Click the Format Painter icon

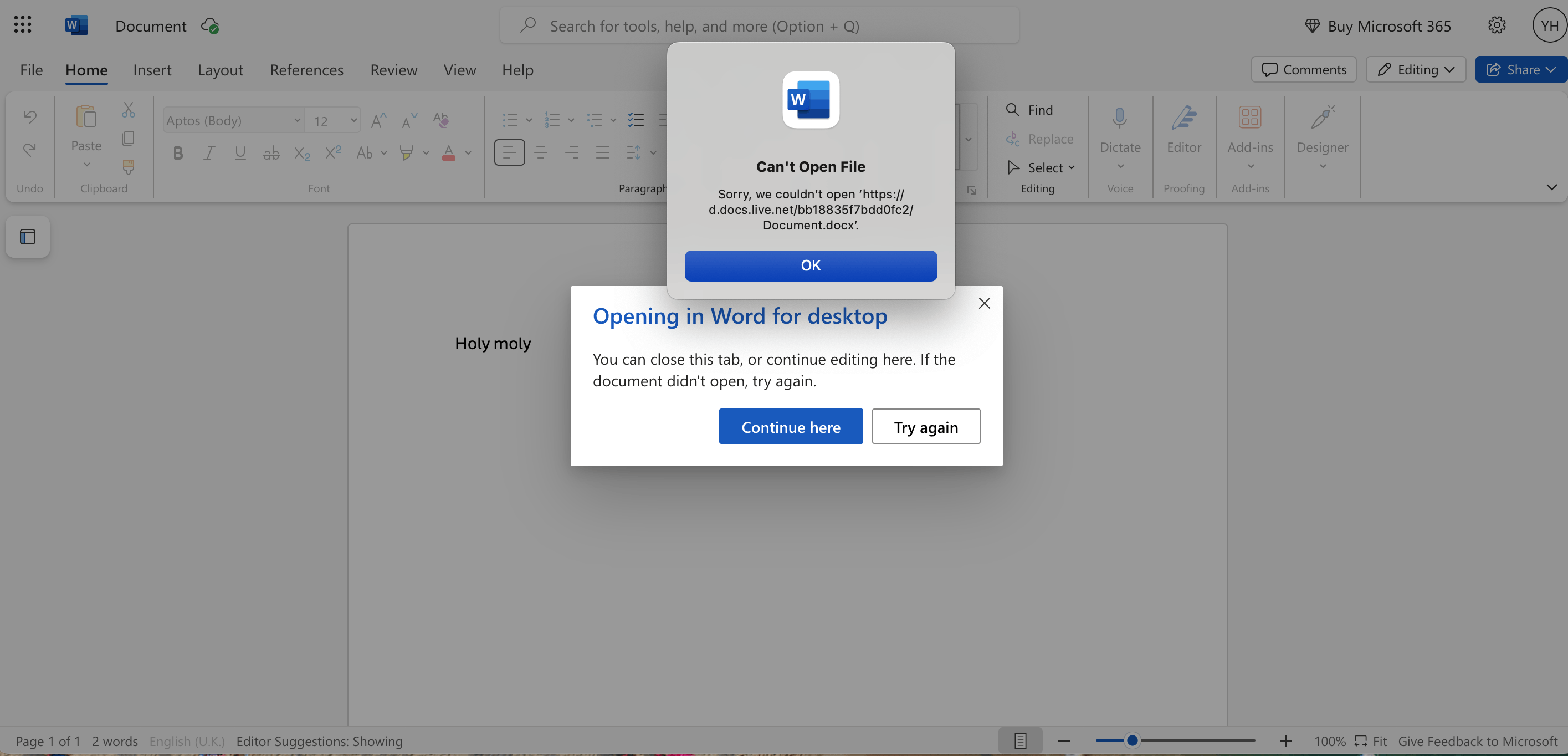click(128, 166)
